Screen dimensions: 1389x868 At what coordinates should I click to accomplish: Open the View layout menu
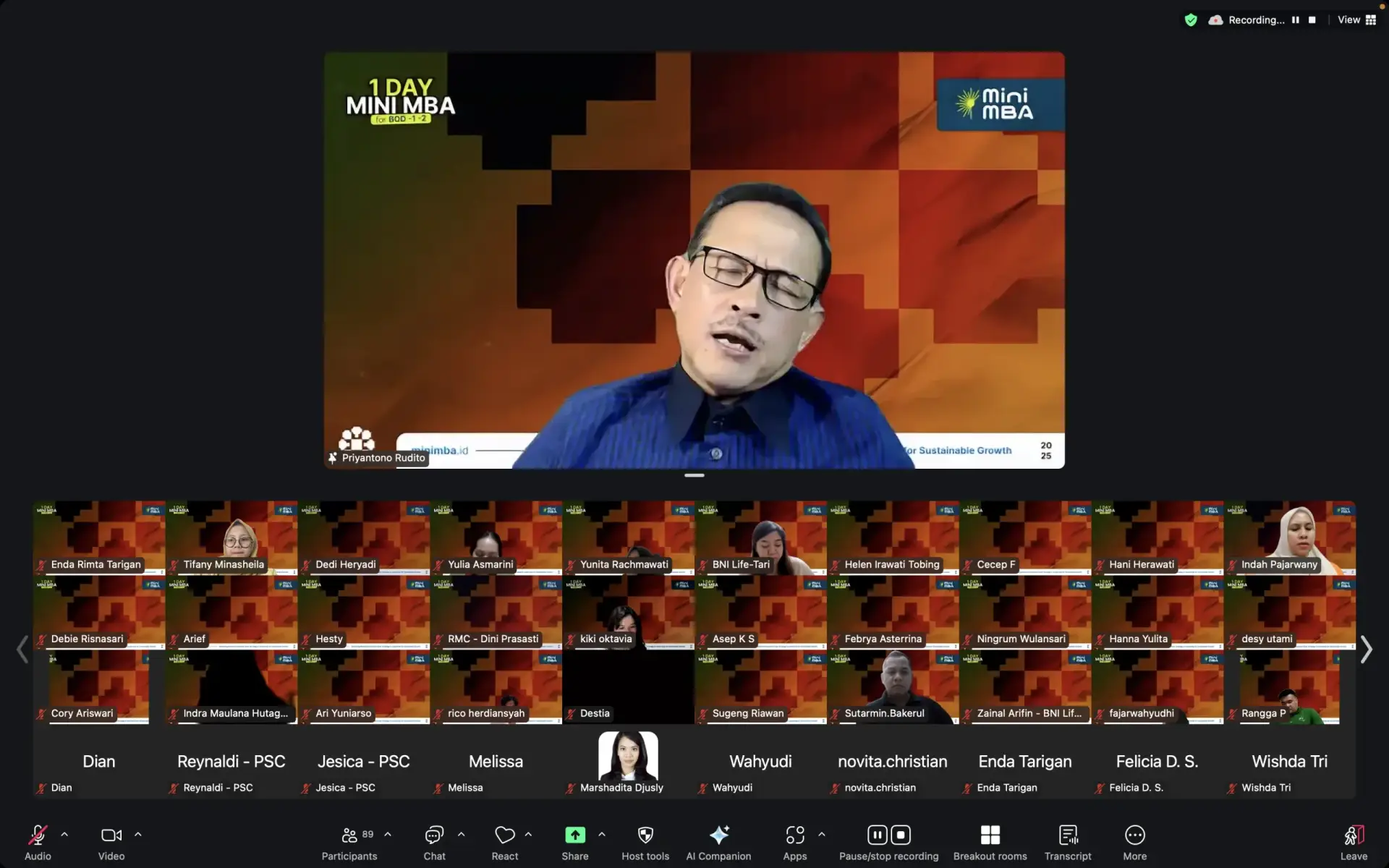(1356, 20)
